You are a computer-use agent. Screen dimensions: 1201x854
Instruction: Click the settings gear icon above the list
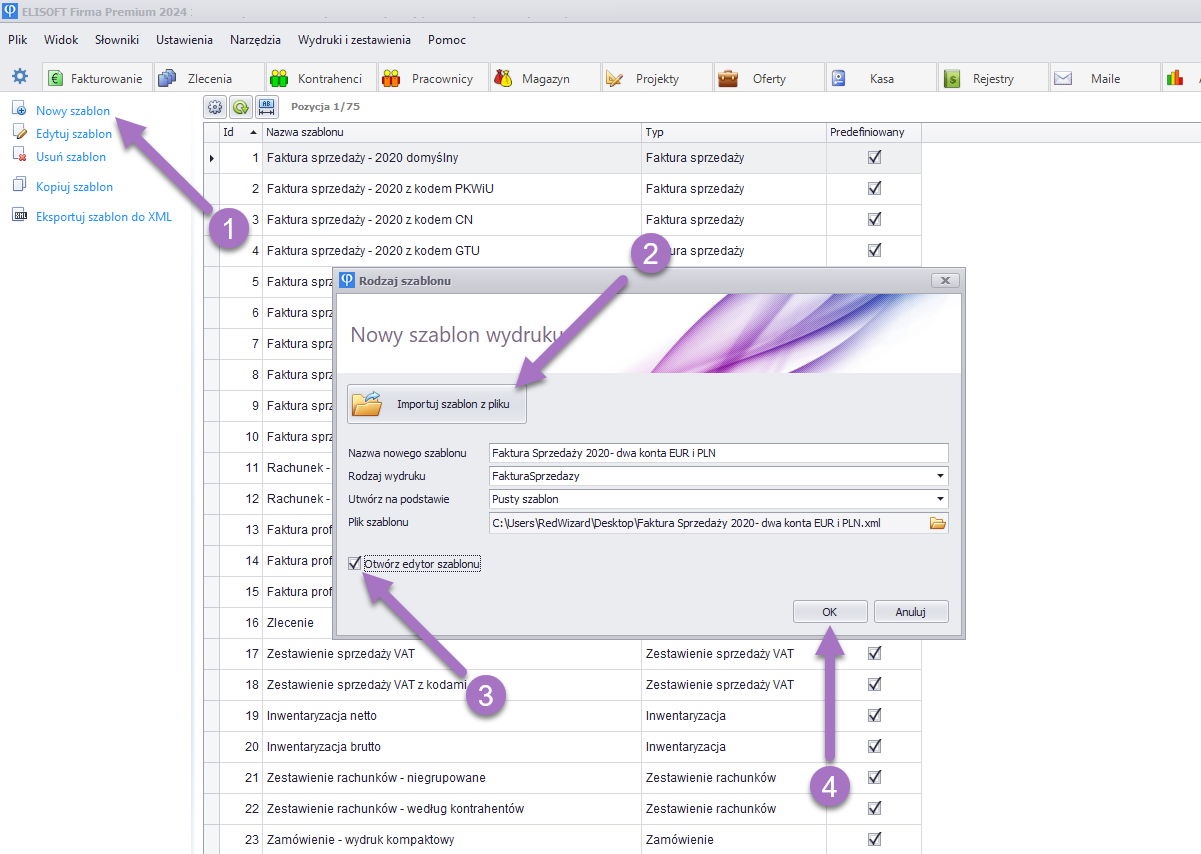[x=215, y=107]
